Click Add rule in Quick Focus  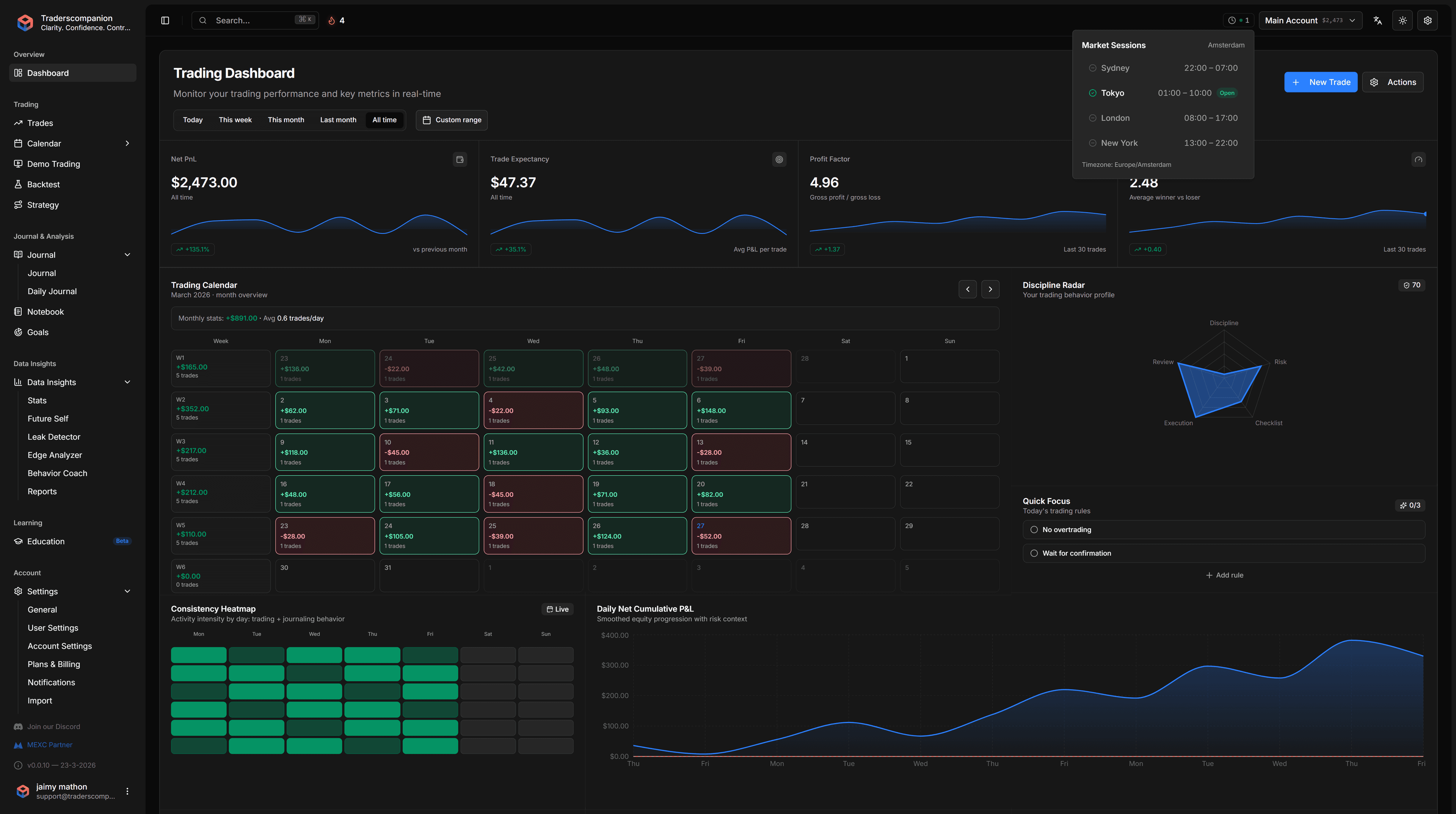[1224, 575]
